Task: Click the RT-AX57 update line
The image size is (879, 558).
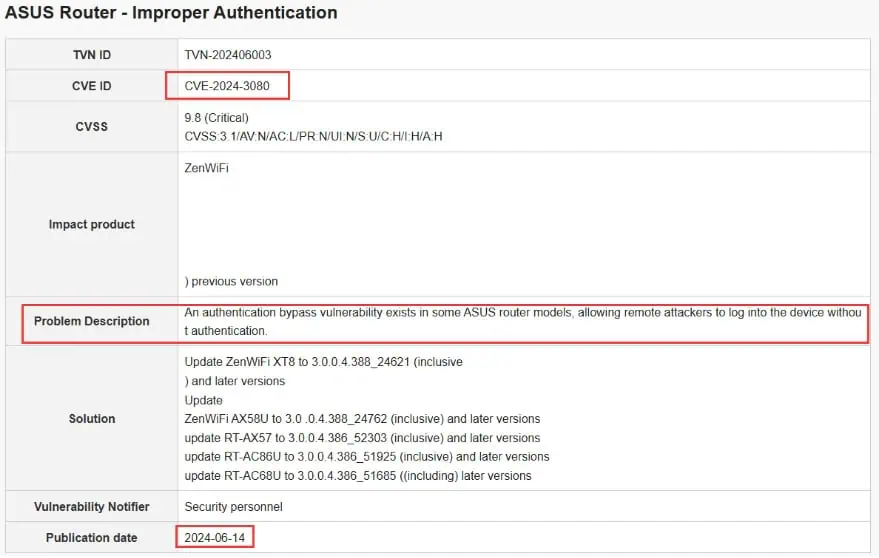Action: pyautogui.click(x=362, y=438)
